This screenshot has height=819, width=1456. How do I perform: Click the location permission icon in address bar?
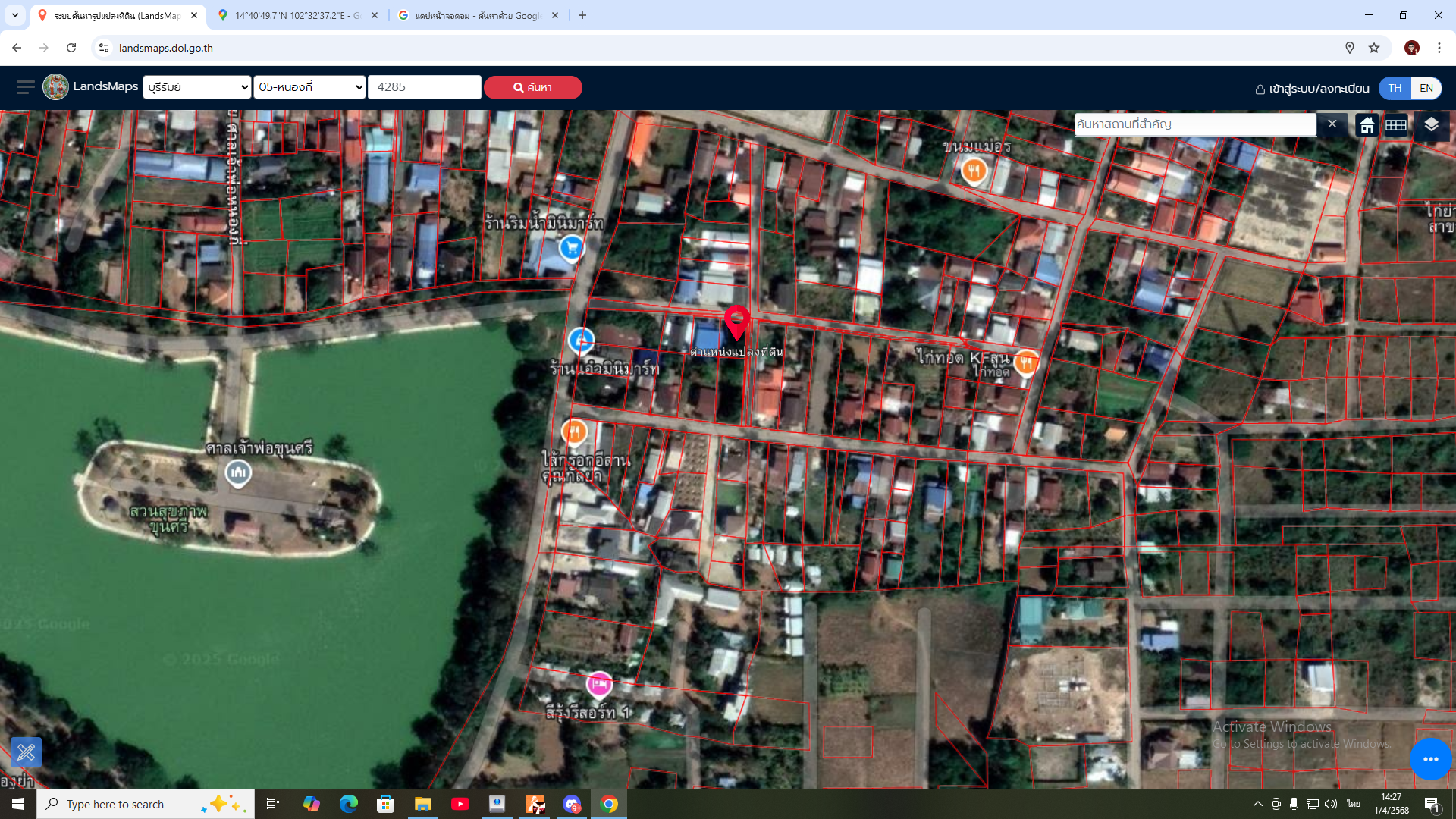click(x=1350, y=48)
